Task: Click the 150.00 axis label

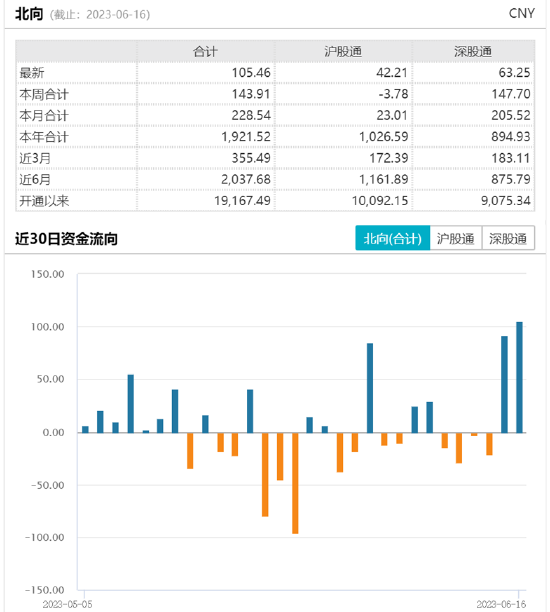Action: pos(48,274)
